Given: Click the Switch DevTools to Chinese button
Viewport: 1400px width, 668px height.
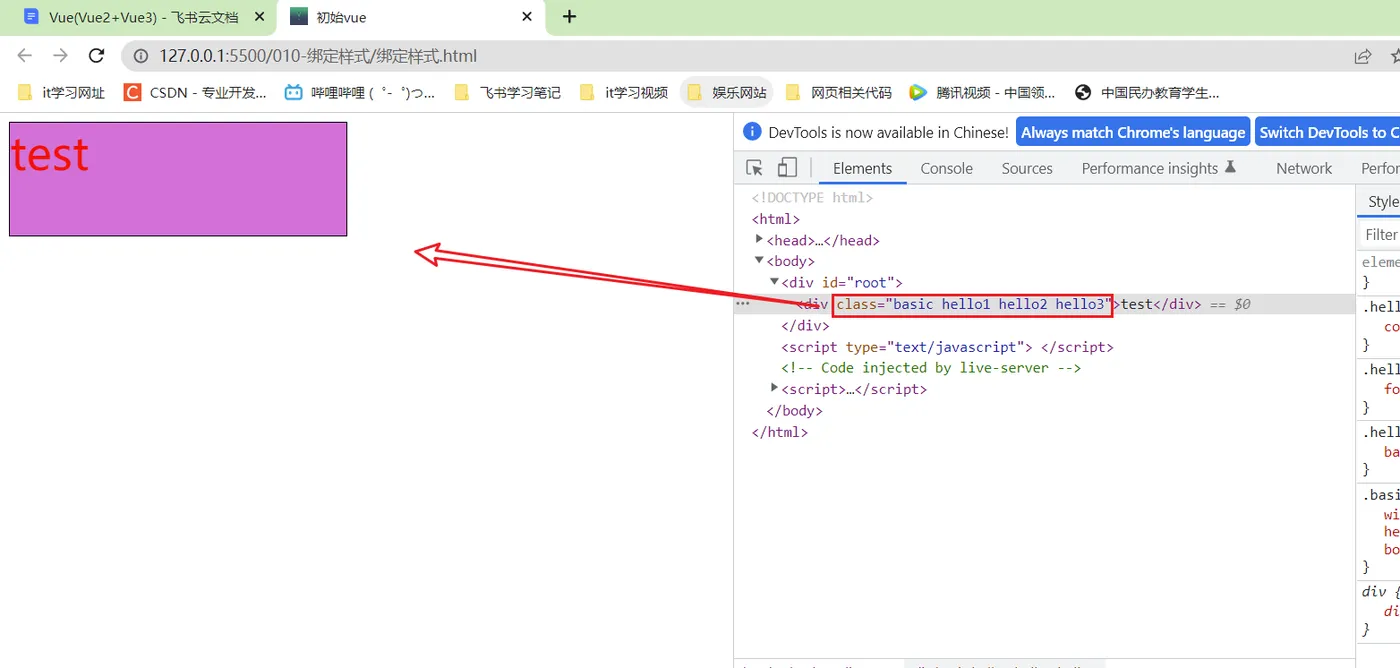Looking at the screenshot, I should click(1328, 132).
